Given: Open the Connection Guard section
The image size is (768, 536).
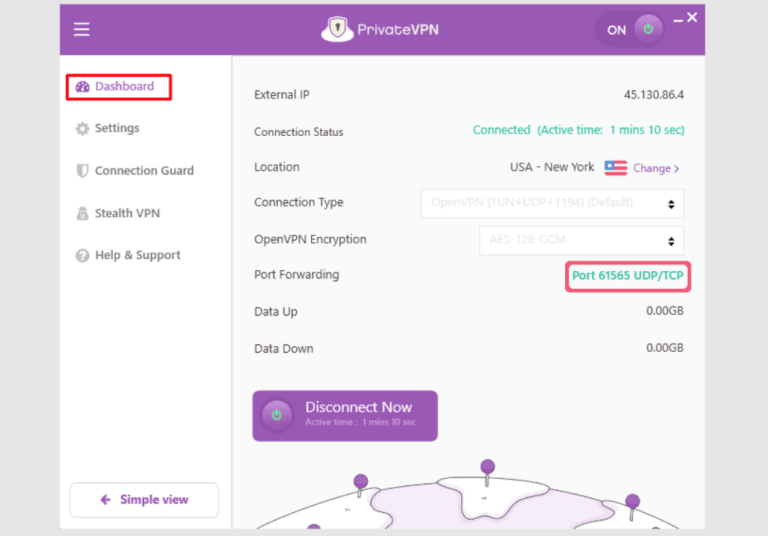Looking at the screenshot, I should click(x=135, y=171).
